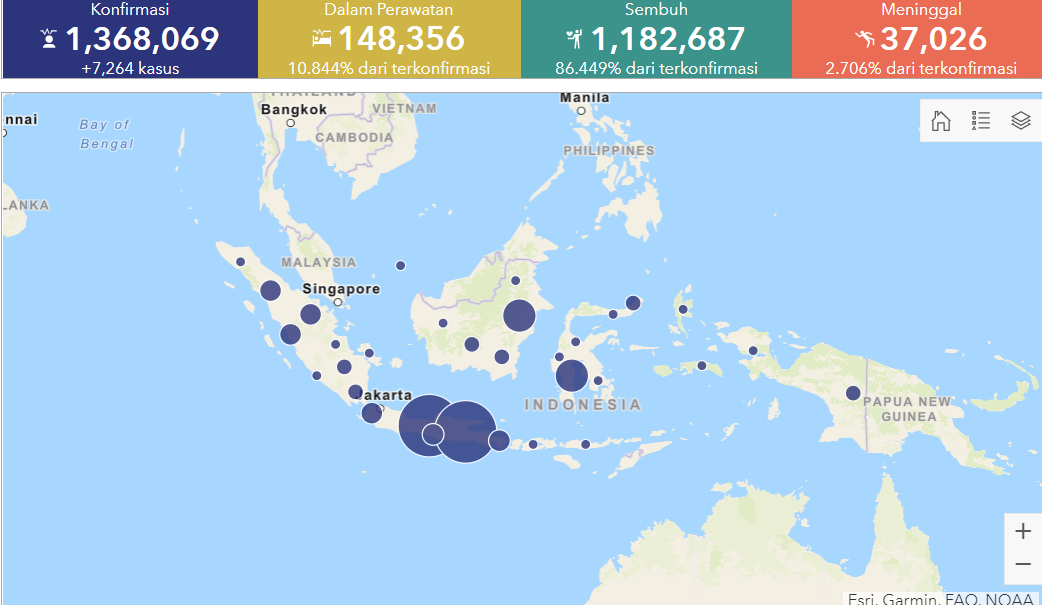Click the bed icon beside 148,356
This screenshot has height=605, width=1042.
pyautogui.click(x=322, y=40)
